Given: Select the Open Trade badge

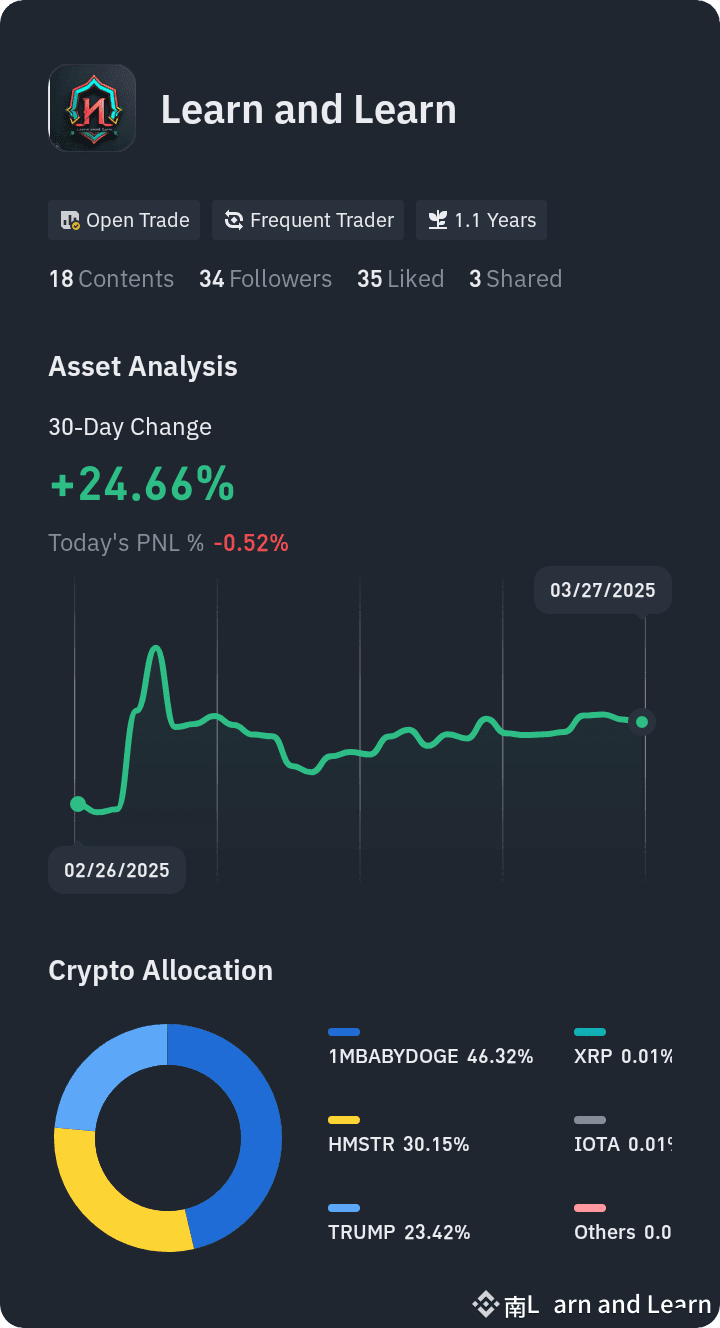Looking at the screenshot, I should point(125,220).
